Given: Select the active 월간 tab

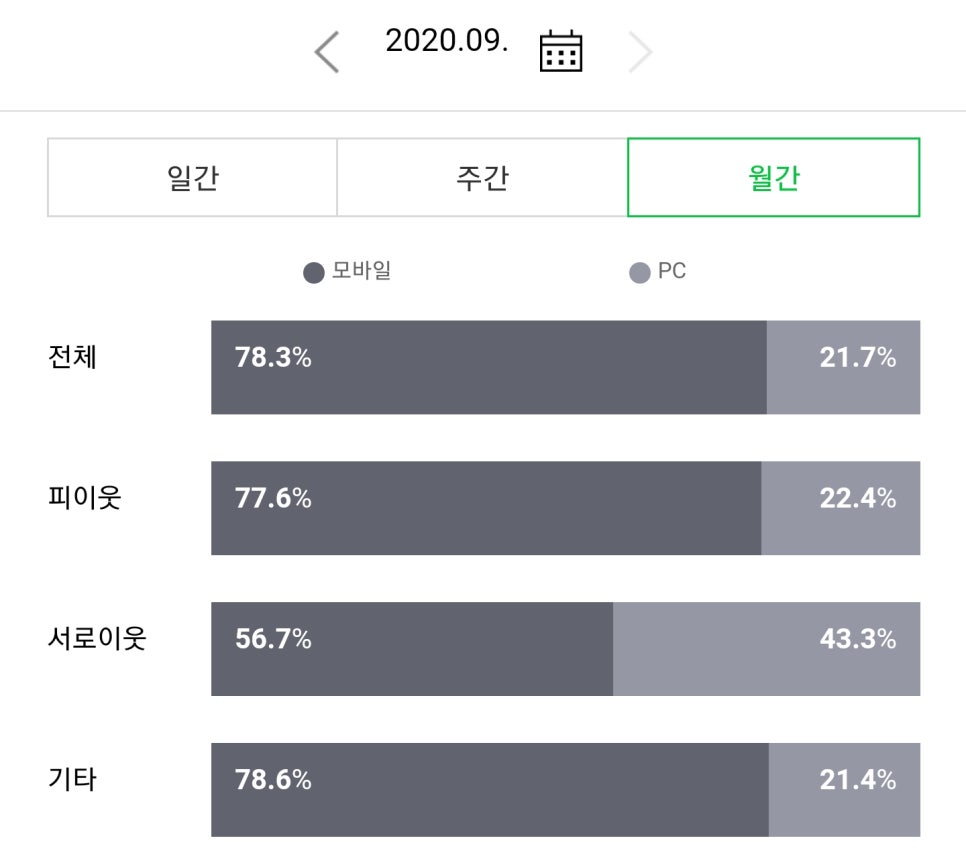Looking at the screenshot, I should [x=773, y=178].
